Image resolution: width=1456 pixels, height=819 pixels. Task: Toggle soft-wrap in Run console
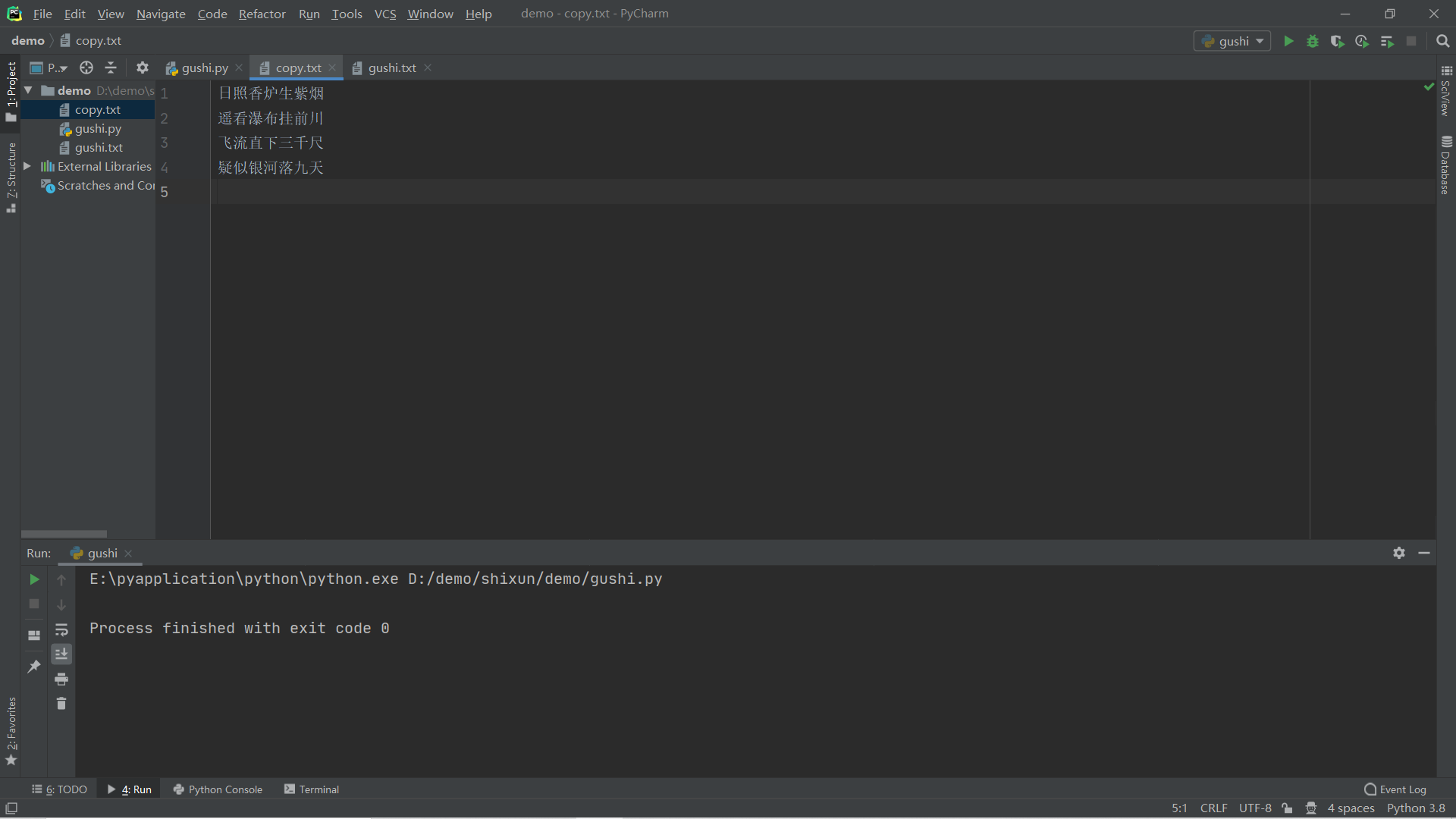pyautogui.click(x=61, y=629)
